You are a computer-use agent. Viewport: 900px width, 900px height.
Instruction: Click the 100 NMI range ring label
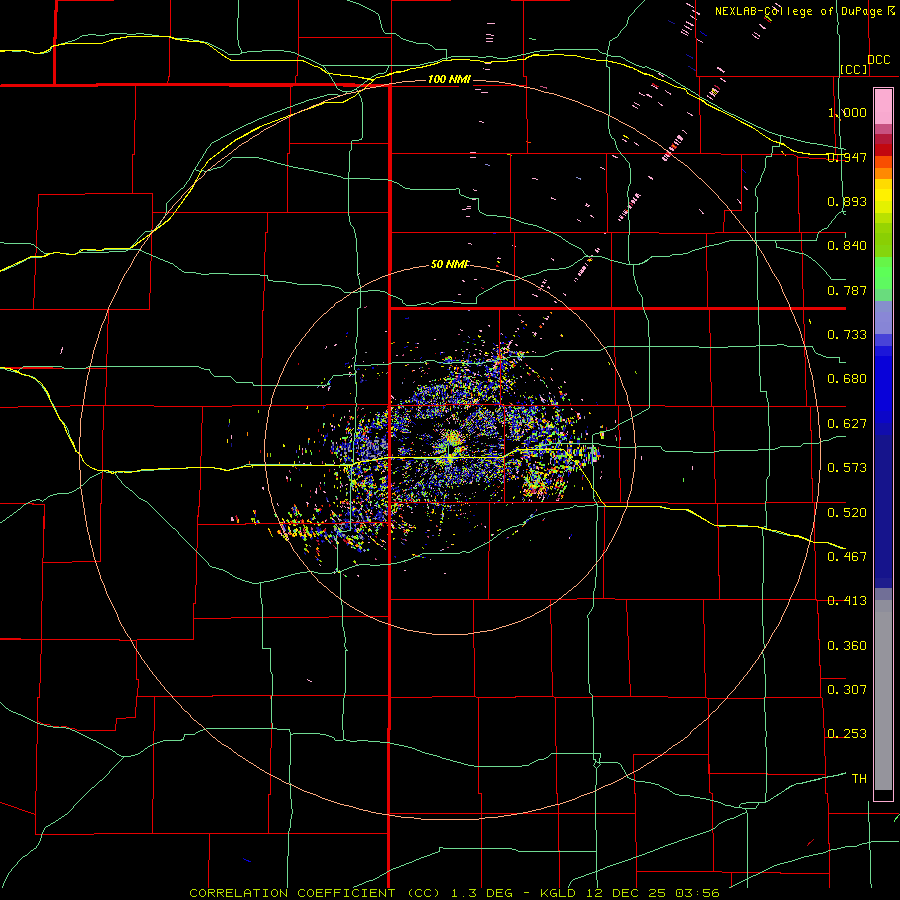449,79
